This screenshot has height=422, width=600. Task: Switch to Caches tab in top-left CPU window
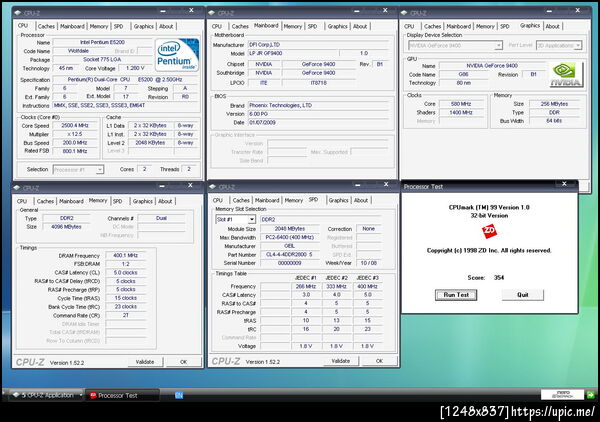coord(46,26)
